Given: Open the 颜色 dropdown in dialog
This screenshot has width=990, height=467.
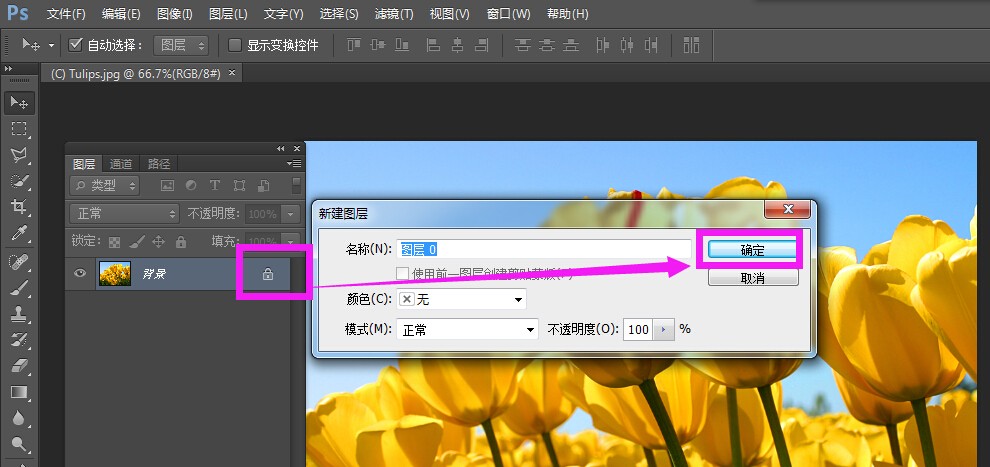Looking at the screenshot, I should [x=462, y=299].
